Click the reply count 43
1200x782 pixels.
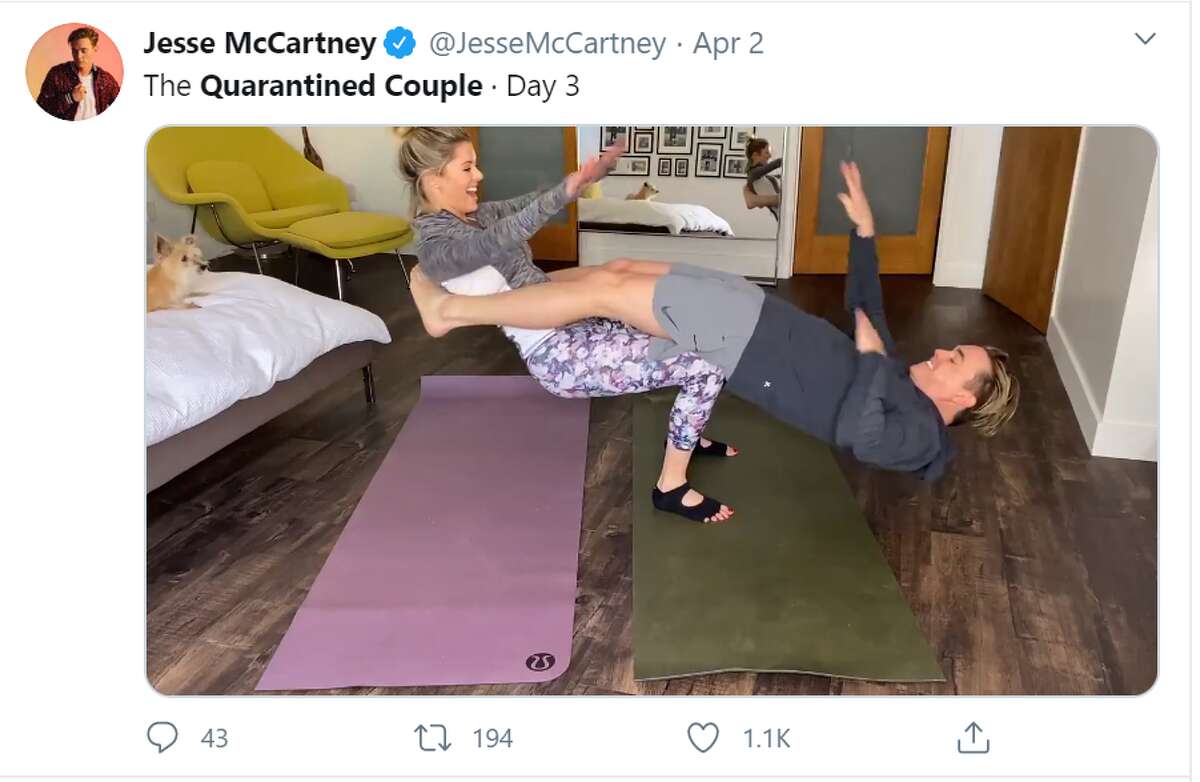tap(214, 739)
